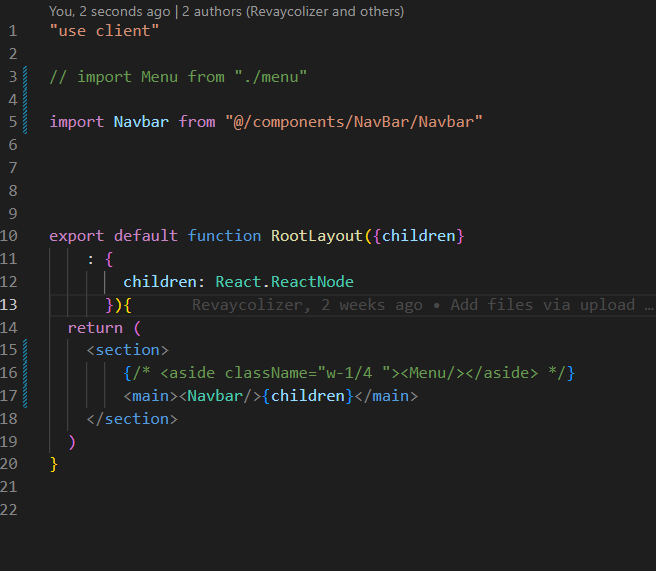Click React.ReactNode type annotation

[x=284, y=282]
